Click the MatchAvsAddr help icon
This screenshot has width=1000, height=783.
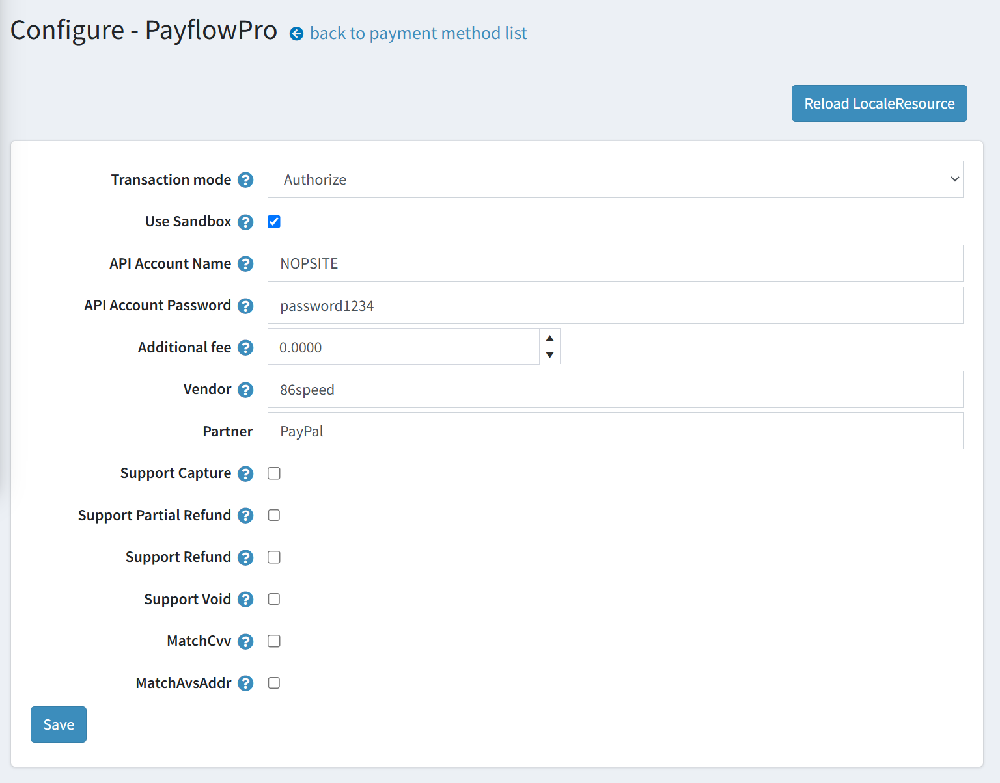click(245, 683)
